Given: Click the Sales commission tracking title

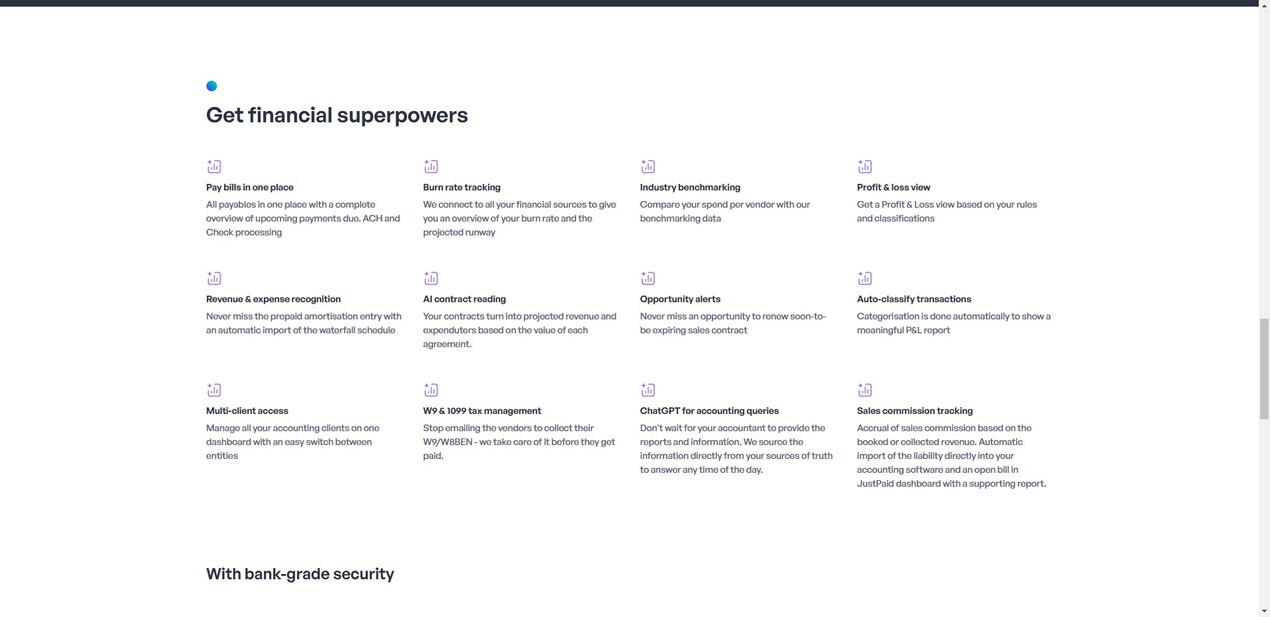Looking at the screenshot, I should 915,411.
